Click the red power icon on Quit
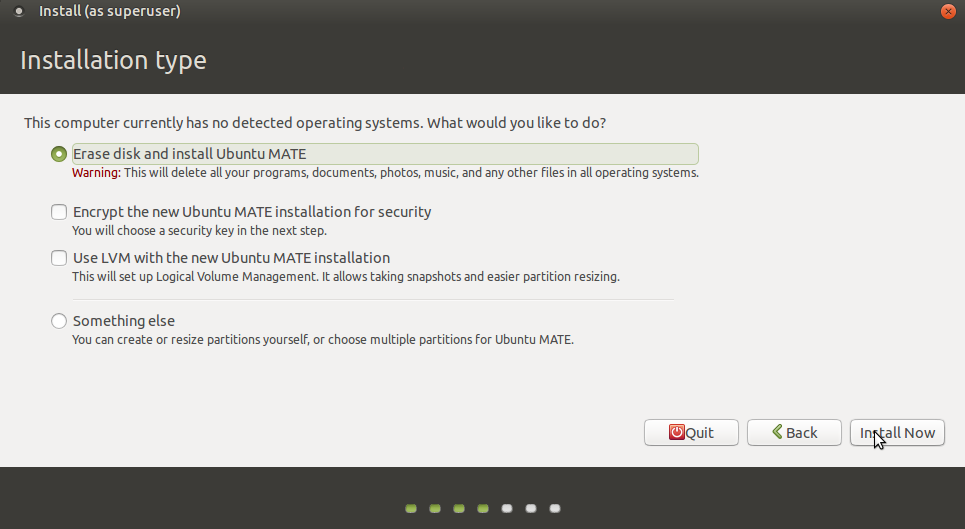965x529 pixels. point(676,432)
